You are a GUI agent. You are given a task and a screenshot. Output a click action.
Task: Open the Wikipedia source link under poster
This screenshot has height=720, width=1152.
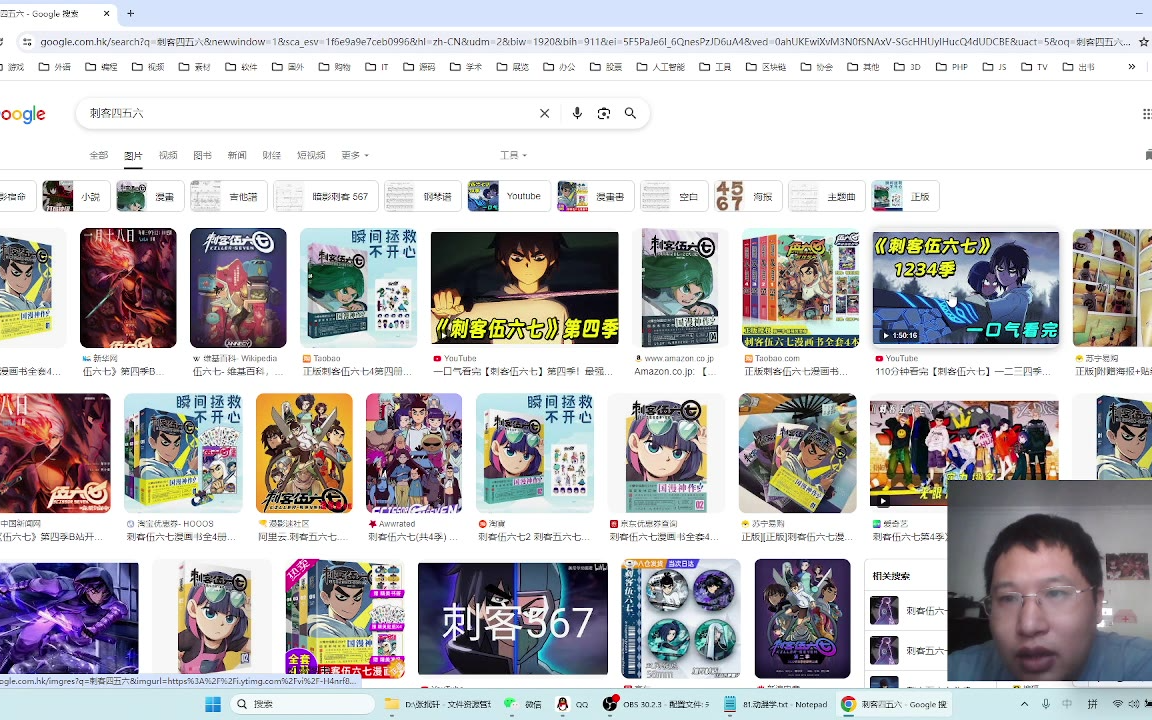[235, 359]
